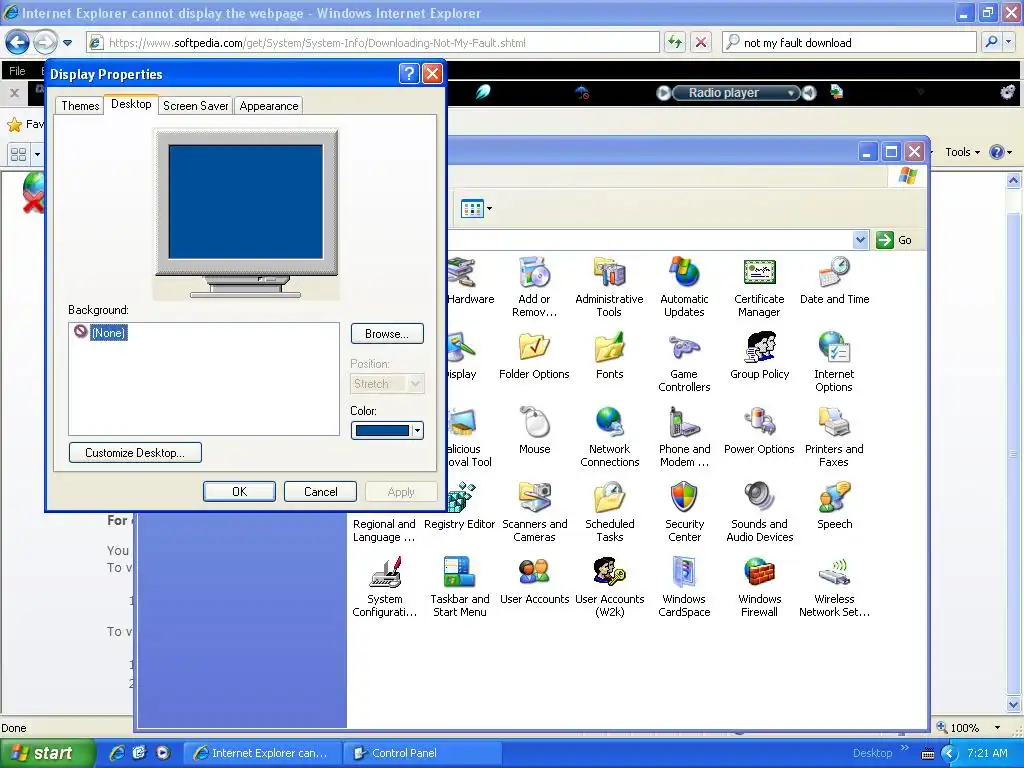Screen dimensions: 1024x768
Task: Cancel the Display Properties dialog
Action: 320,492
